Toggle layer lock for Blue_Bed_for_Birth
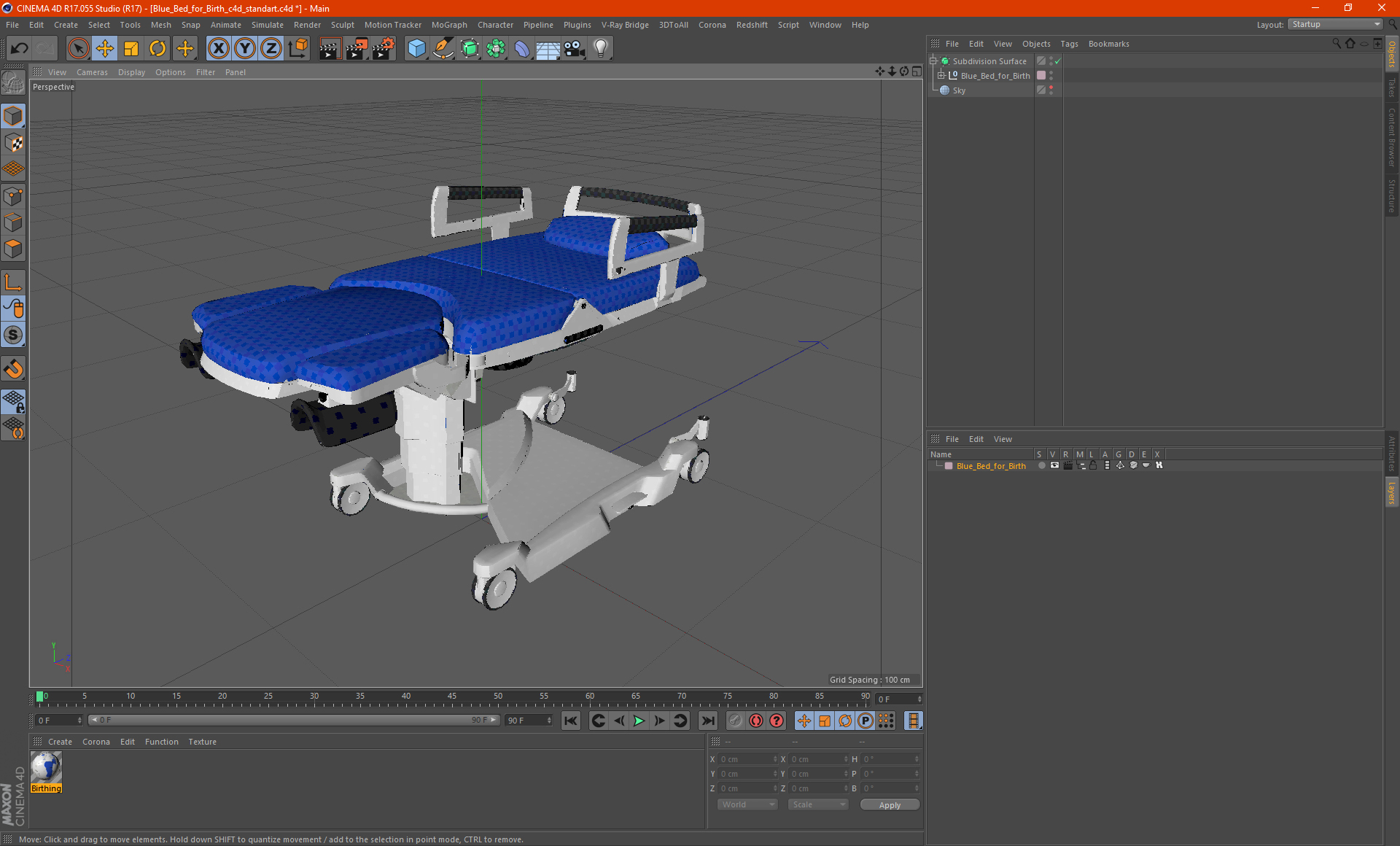Screen dimensions: 1400x846 point(1093,465)
